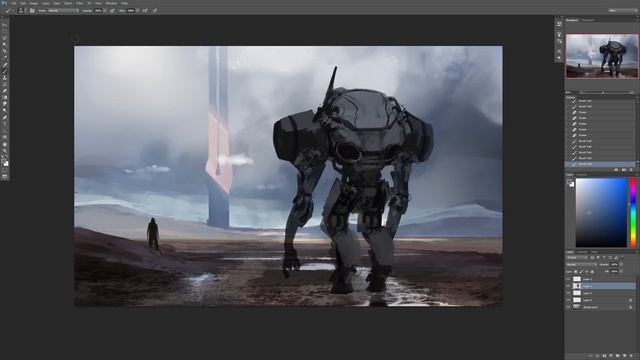Switch to the Histogram tab
Screen dimensions: 640x360
(x=588, y=20)
